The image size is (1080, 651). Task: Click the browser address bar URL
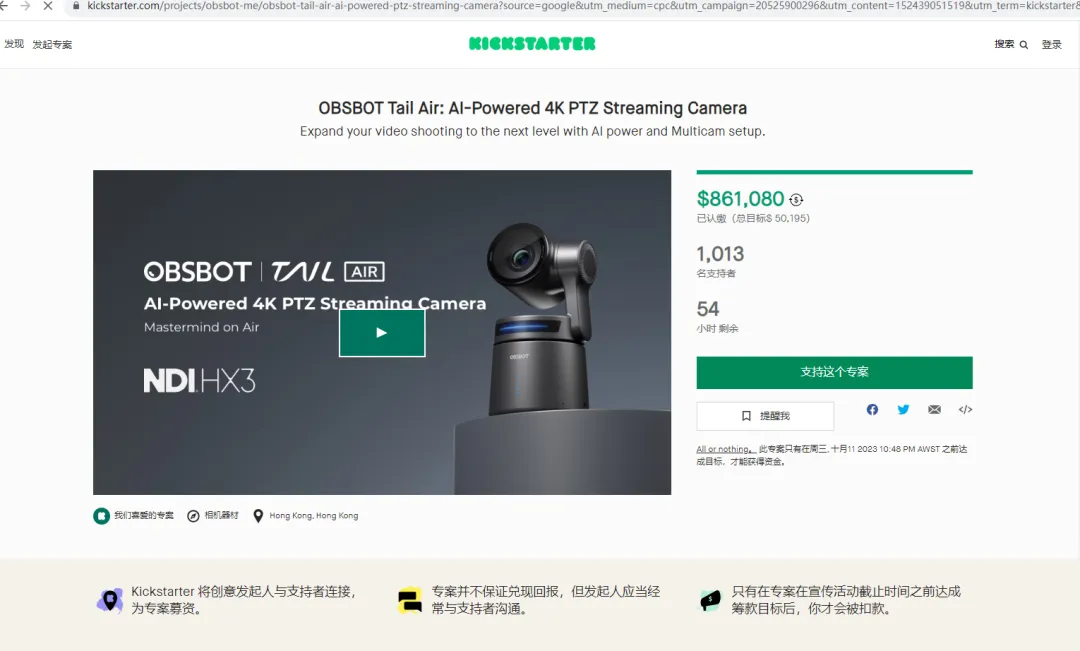579,6
